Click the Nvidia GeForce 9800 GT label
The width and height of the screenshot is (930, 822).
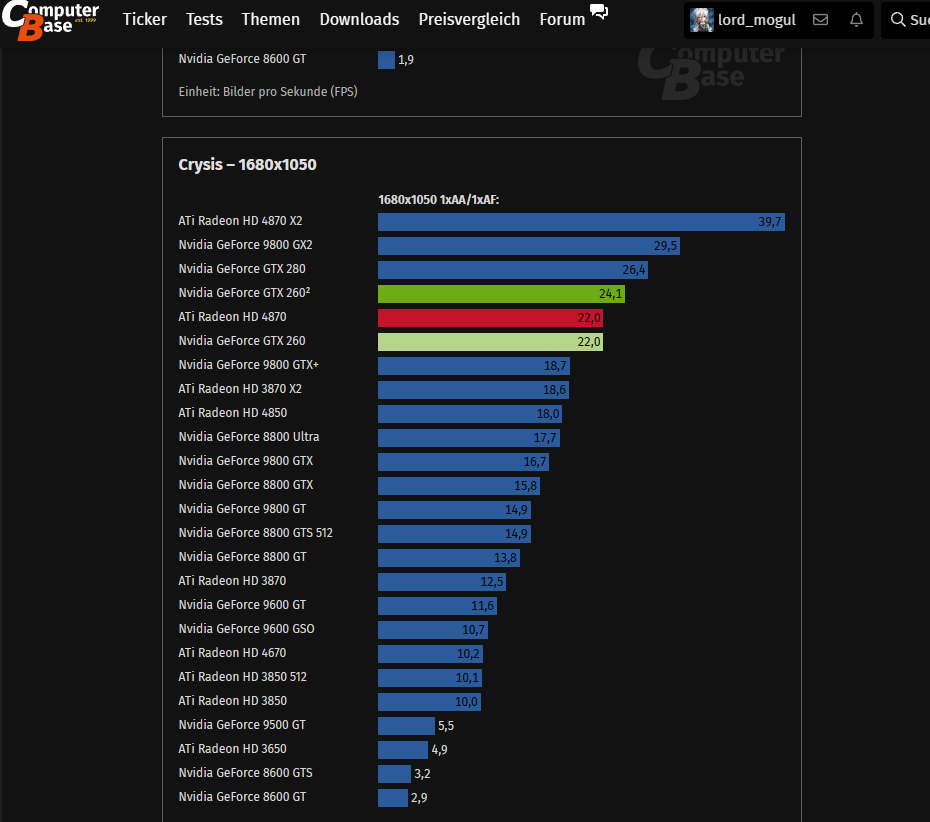(x=243, y=509)
